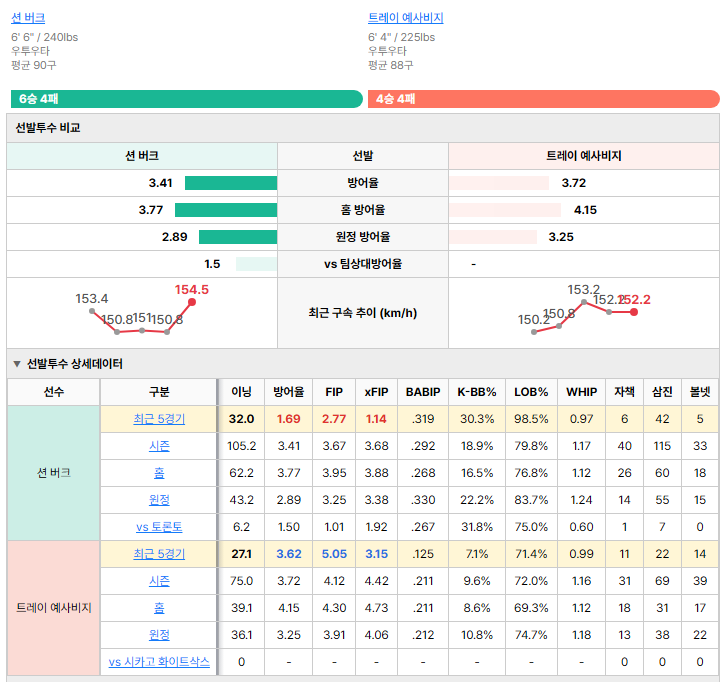The width and height of the screenshot is (726, 682).
Task: Click the 트레이 예사비지 name cell in detail table
Action: [54, 607]
